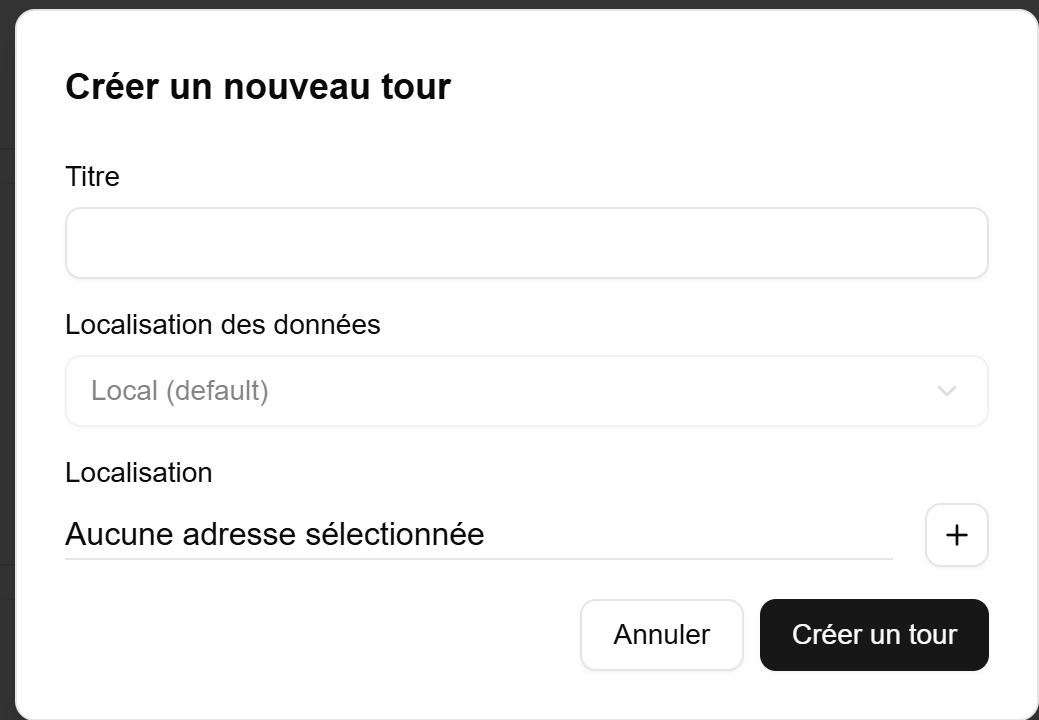This screenshot has width=1039, height=720.
Task: Click the plus icon to add an address
Action: click(x=956, y=535)
